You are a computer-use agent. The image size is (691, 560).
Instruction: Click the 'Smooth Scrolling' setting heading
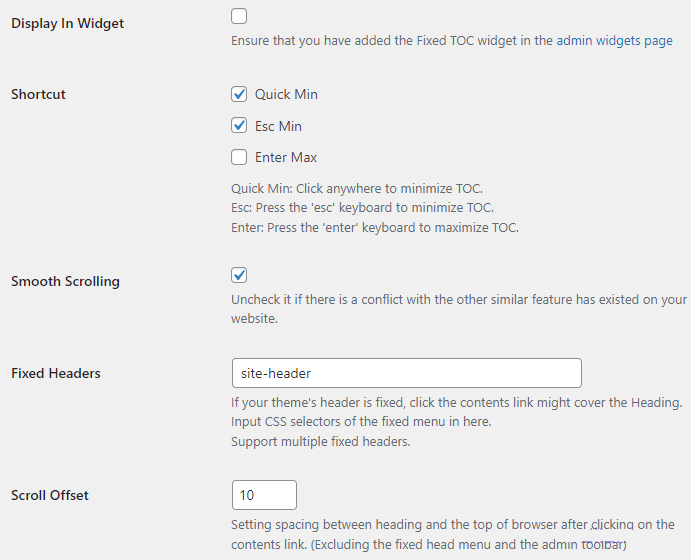(x=65, y=281)
